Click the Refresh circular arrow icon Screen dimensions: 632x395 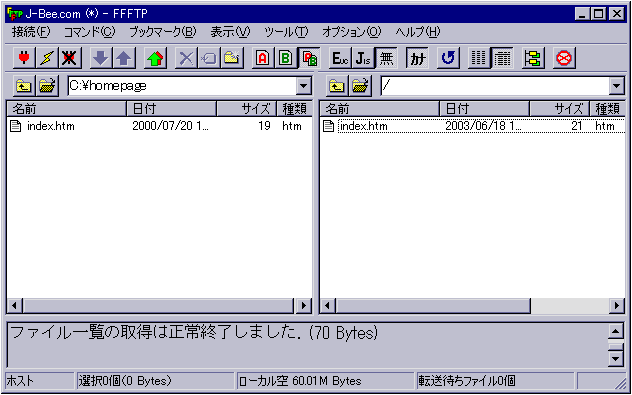click(448, 59)
